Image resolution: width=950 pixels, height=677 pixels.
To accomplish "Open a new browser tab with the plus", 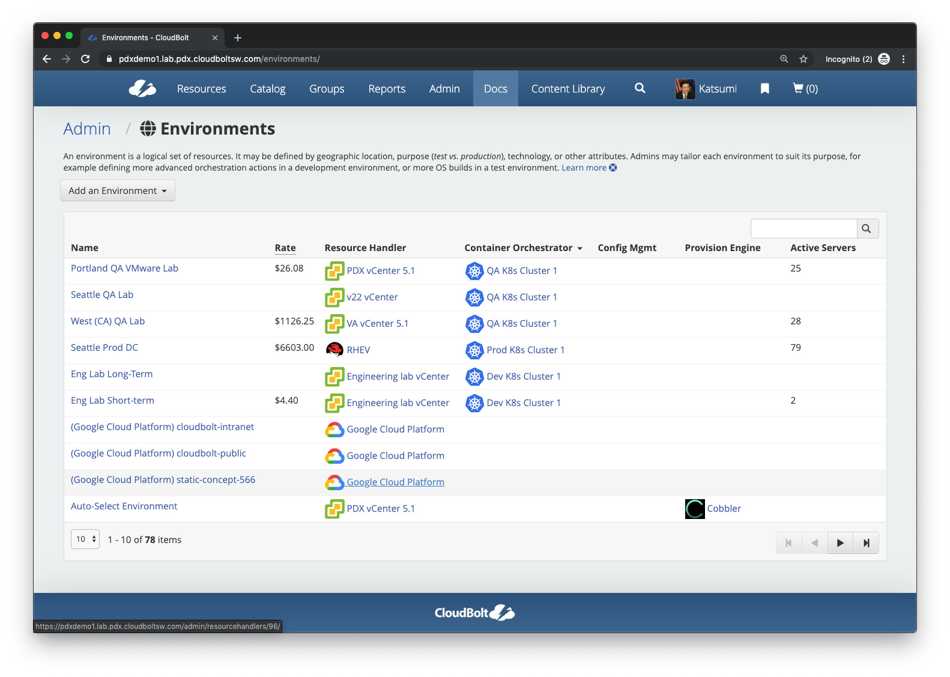I will click(x=238, y=38).
